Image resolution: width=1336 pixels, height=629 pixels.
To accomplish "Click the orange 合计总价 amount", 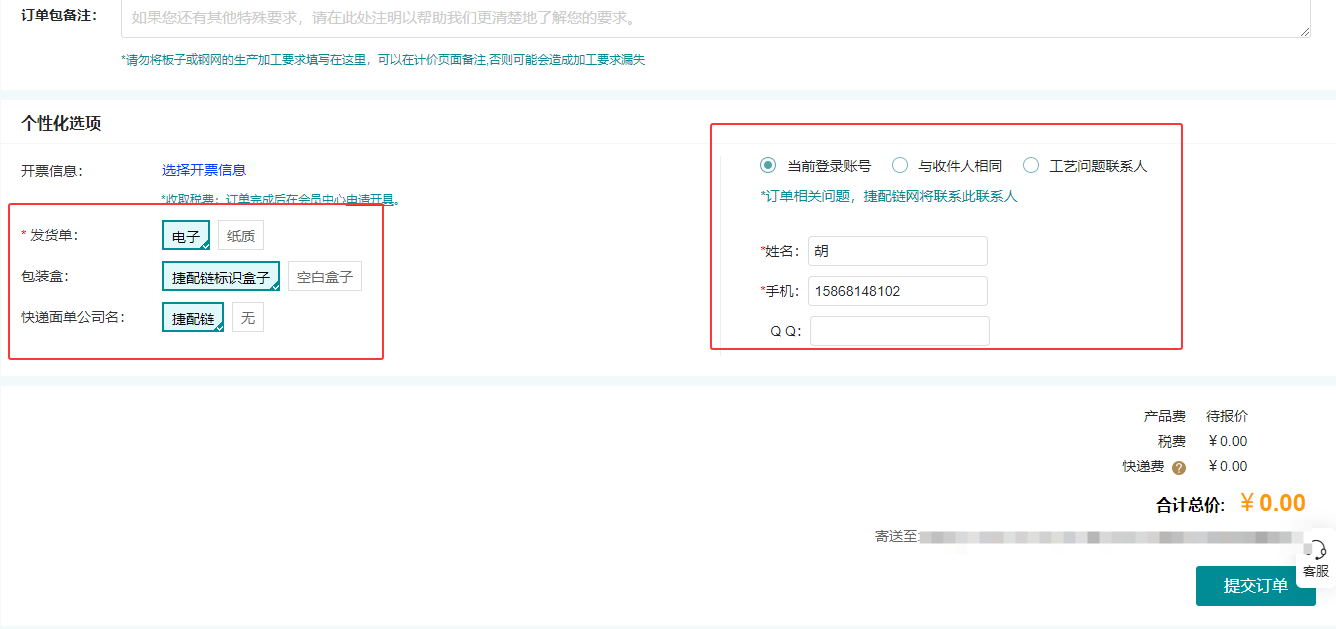I will coord(1272,503).
